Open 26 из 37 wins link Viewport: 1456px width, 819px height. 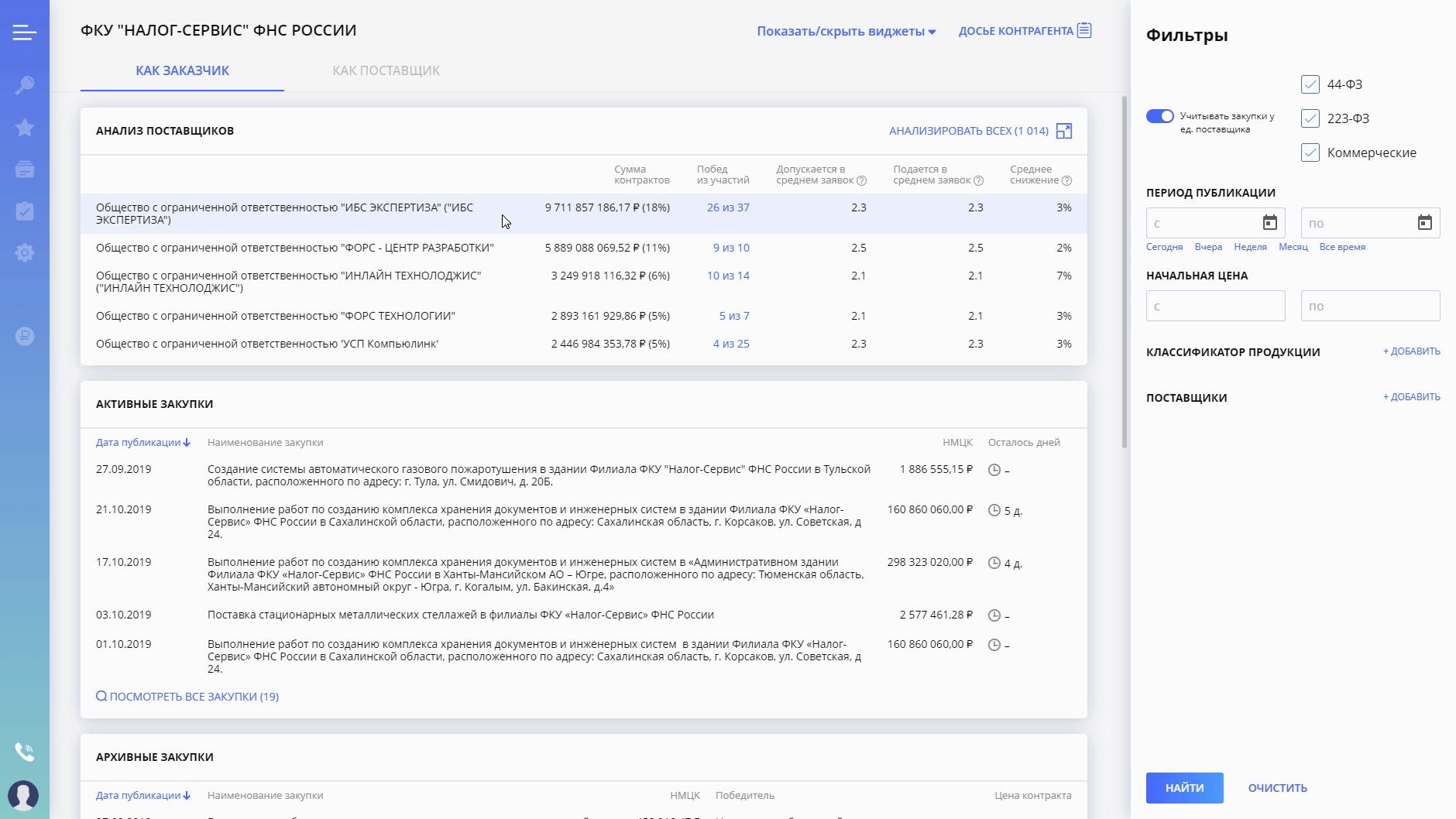(x=728, y=207)
